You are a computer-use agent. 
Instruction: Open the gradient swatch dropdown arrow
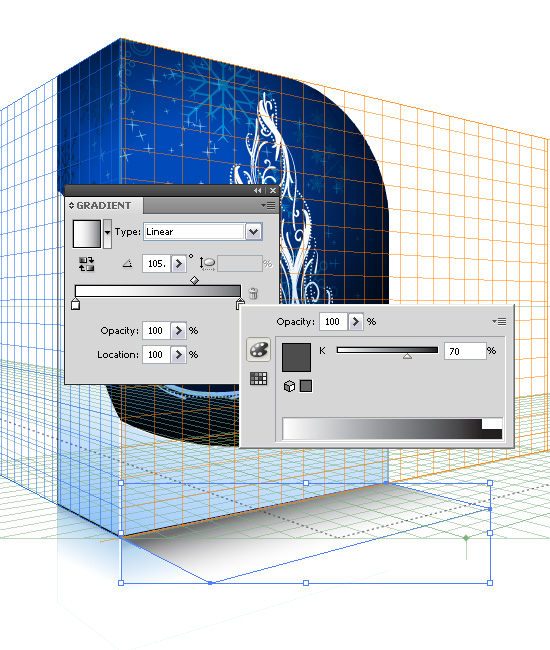click(x=107, y=234)
